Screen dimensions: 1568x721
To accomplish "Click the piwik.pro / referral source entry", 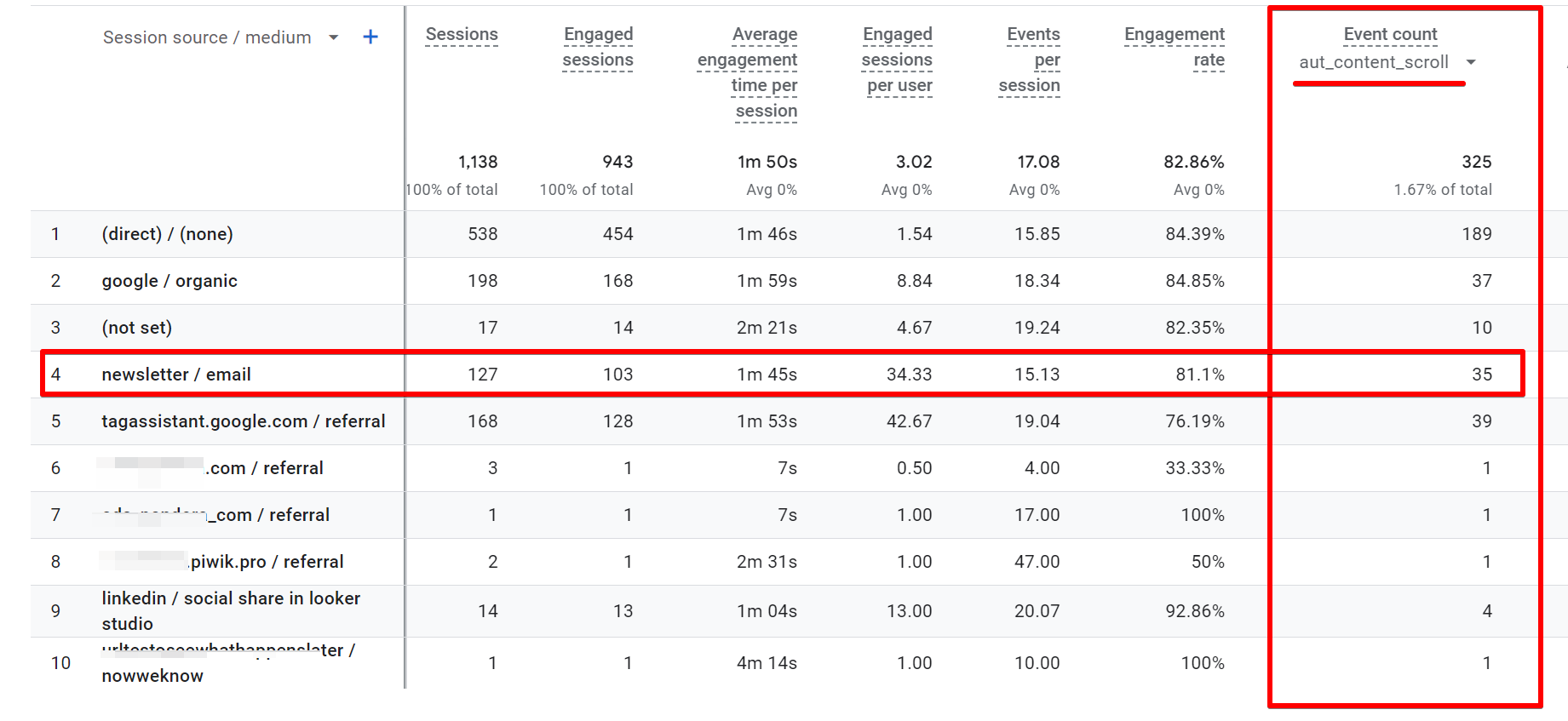I will pos(222,562).
